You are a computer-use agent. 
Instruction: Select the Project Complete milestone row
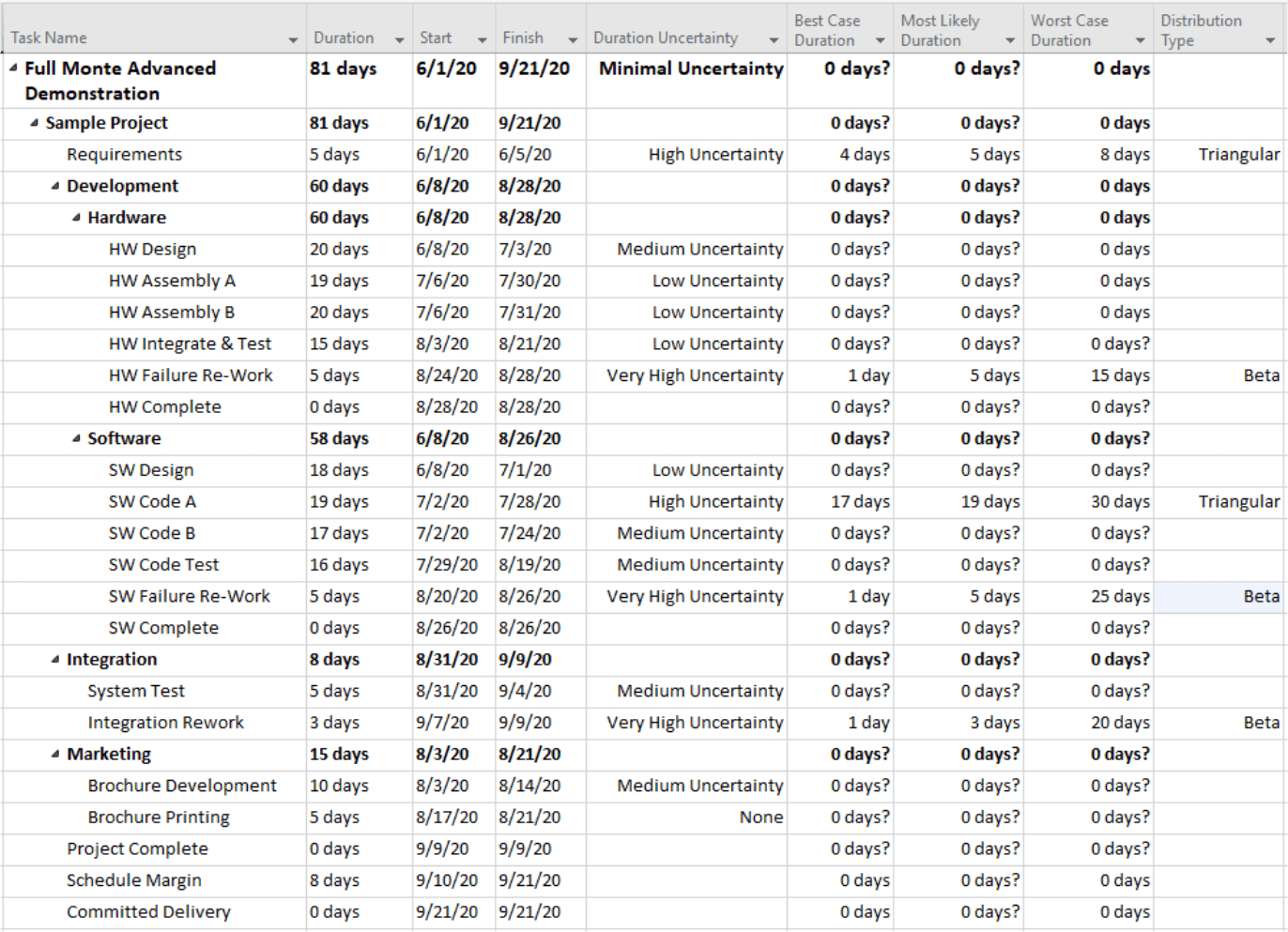pos(137,849)
